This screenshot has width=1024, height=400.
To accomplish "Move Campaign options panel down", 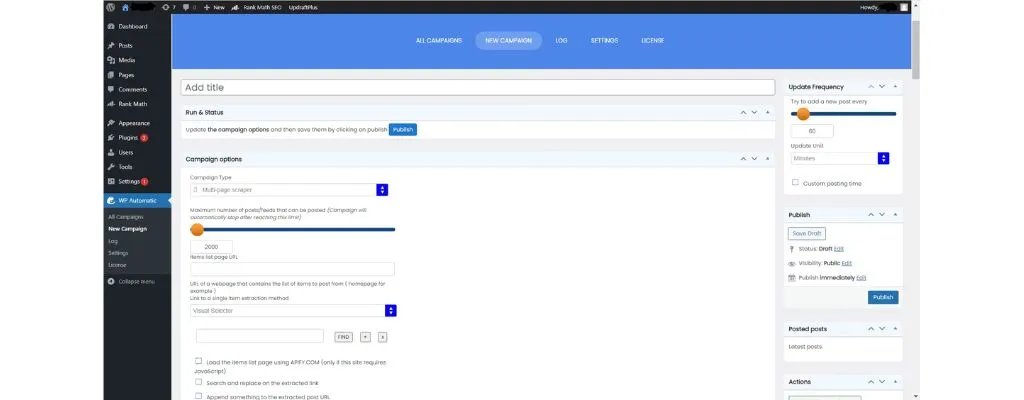I will point(754,159).
